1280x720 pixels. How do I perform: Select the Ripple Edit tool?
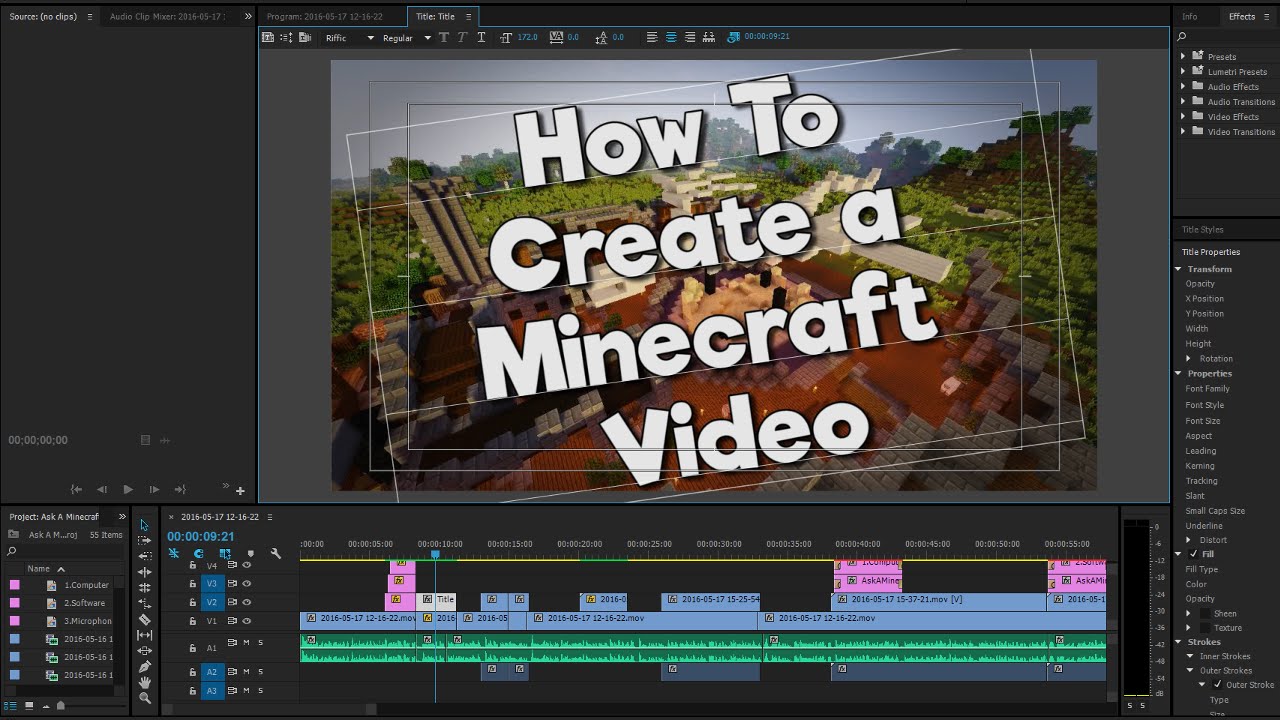pyautogui.click(x=144, y=556)
